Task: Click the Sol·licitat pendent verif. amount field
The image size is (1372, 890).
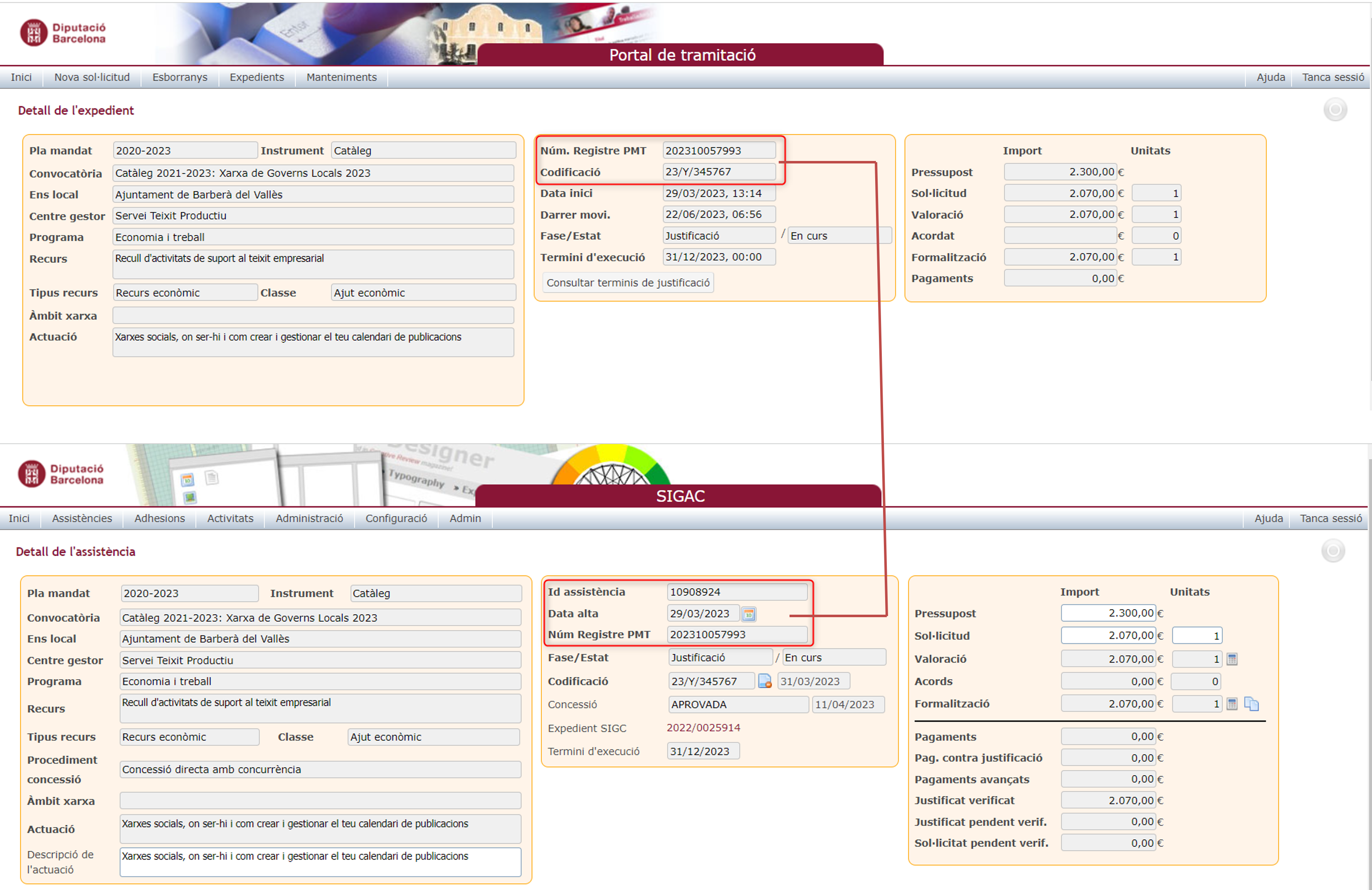Action: click(x=1108, y=843)
